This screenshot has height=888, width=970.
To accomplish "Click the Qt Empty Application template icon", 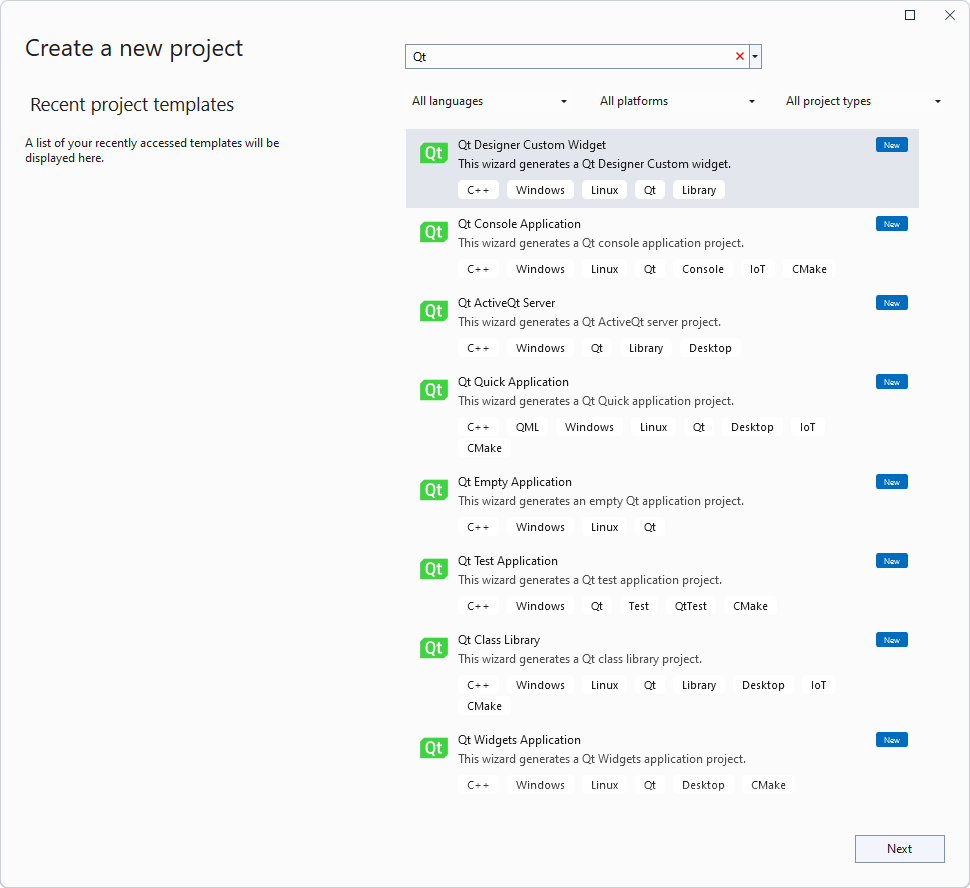I will point(433,489).
